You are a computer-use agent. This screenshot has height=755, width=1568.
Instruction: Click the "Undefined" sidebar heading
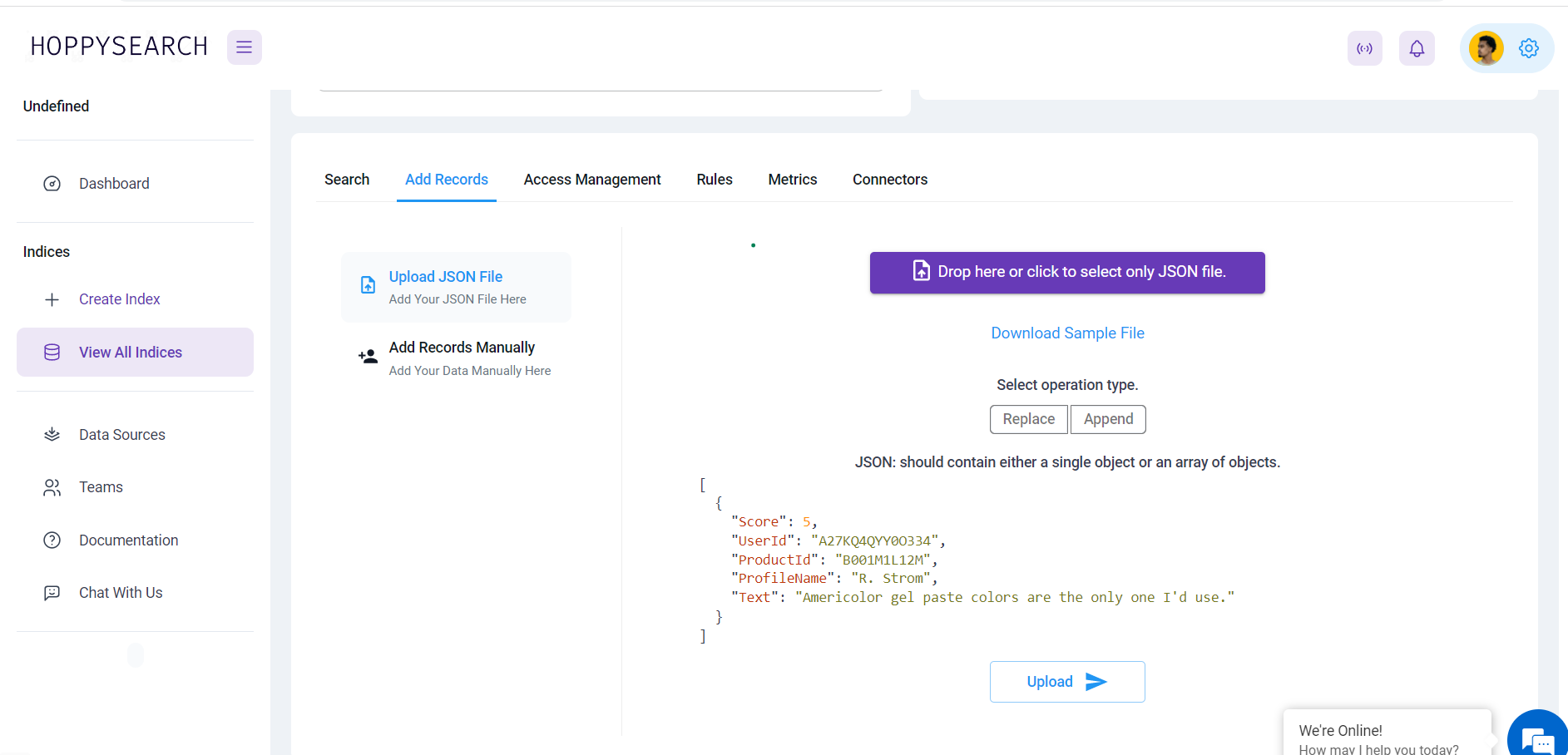point(56,106)
